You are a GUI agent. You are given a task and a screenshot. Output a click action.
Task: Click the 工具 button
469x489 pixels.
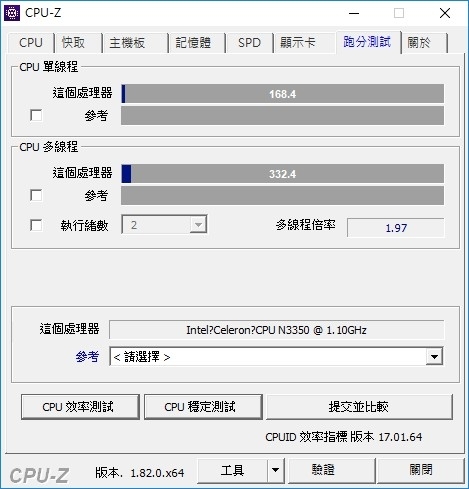[233, 471]
